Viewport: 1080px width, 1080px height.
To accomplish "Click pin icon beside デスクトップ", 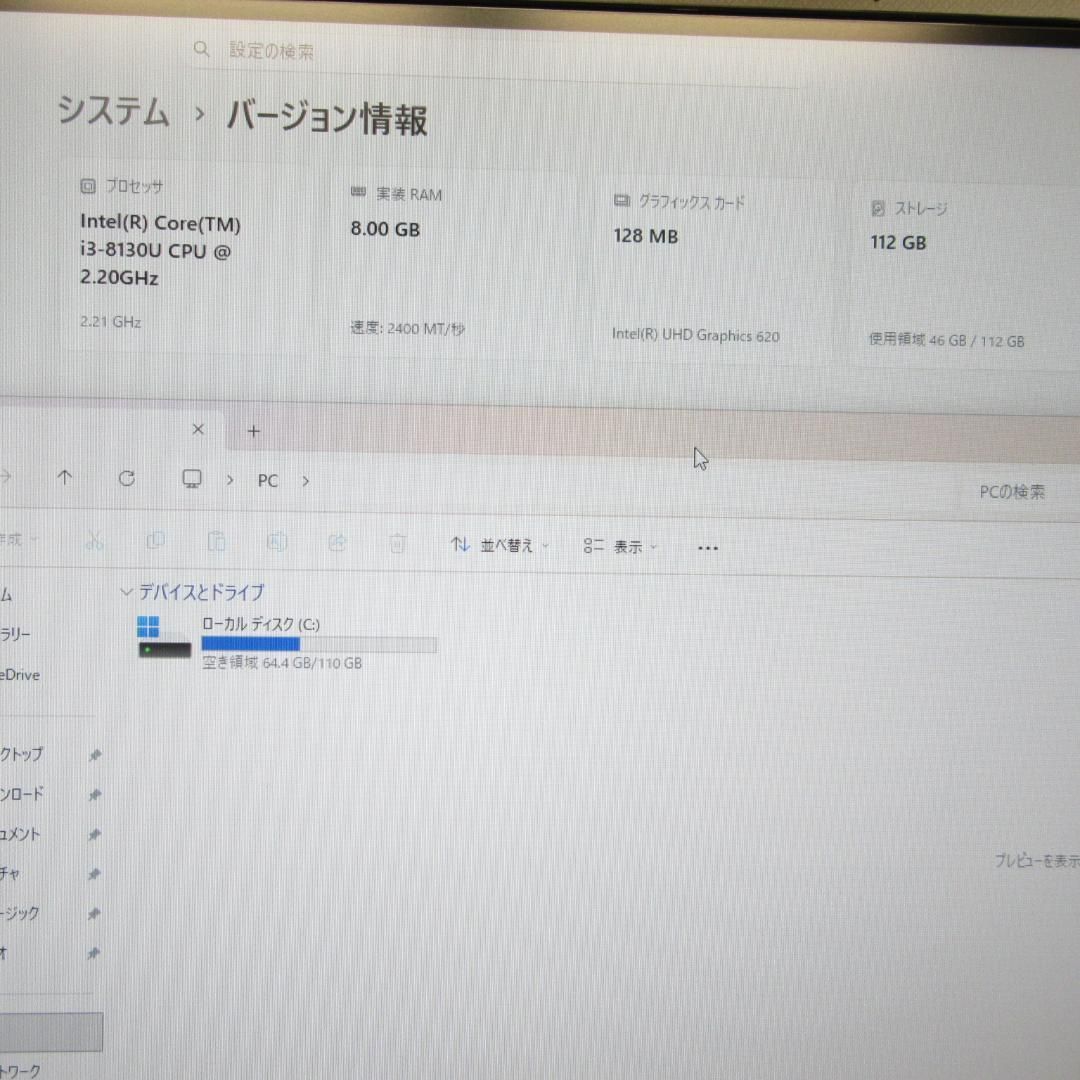I will tap(95, 756).
